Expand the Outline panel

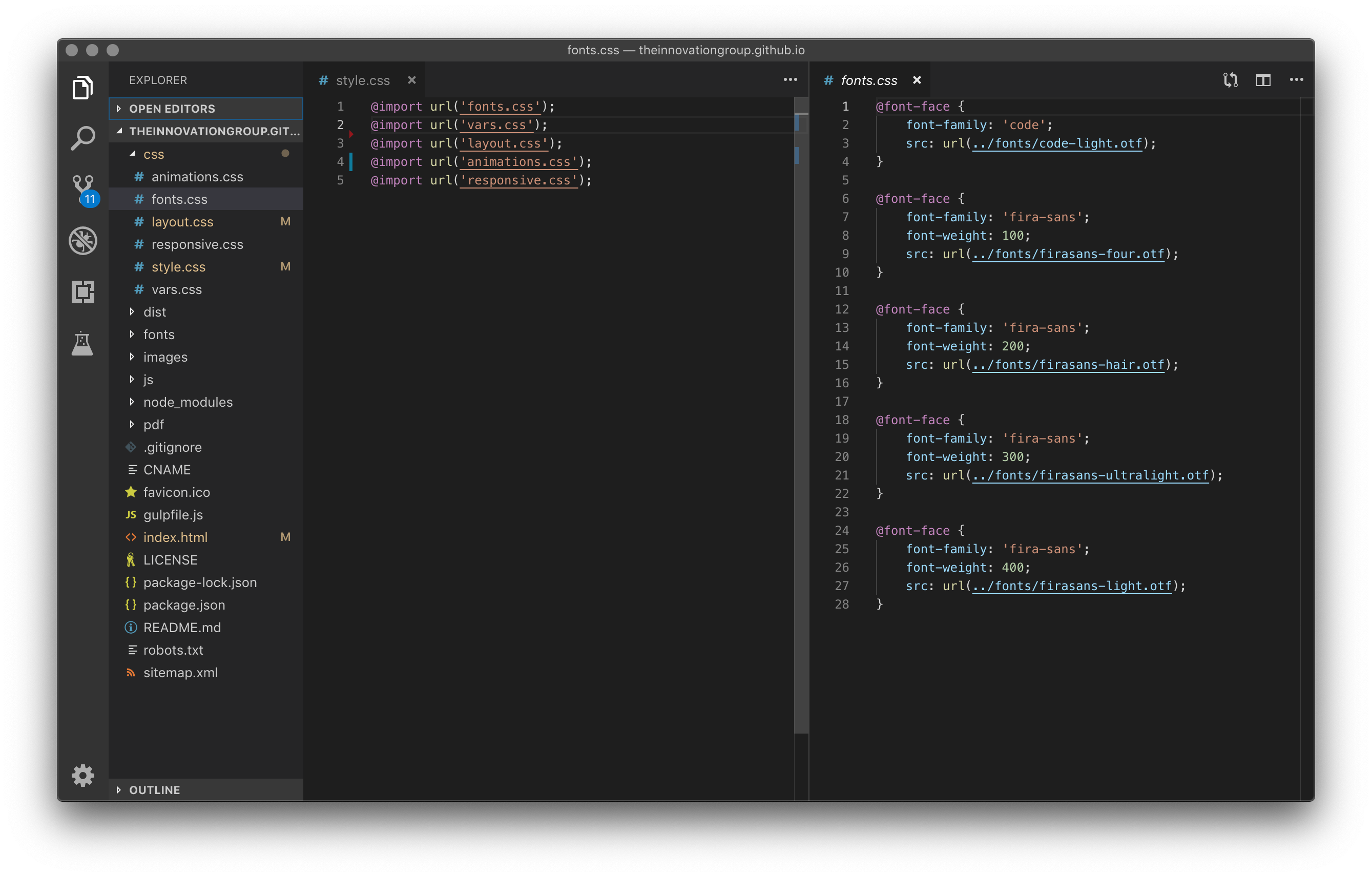(x=154, y=789)
